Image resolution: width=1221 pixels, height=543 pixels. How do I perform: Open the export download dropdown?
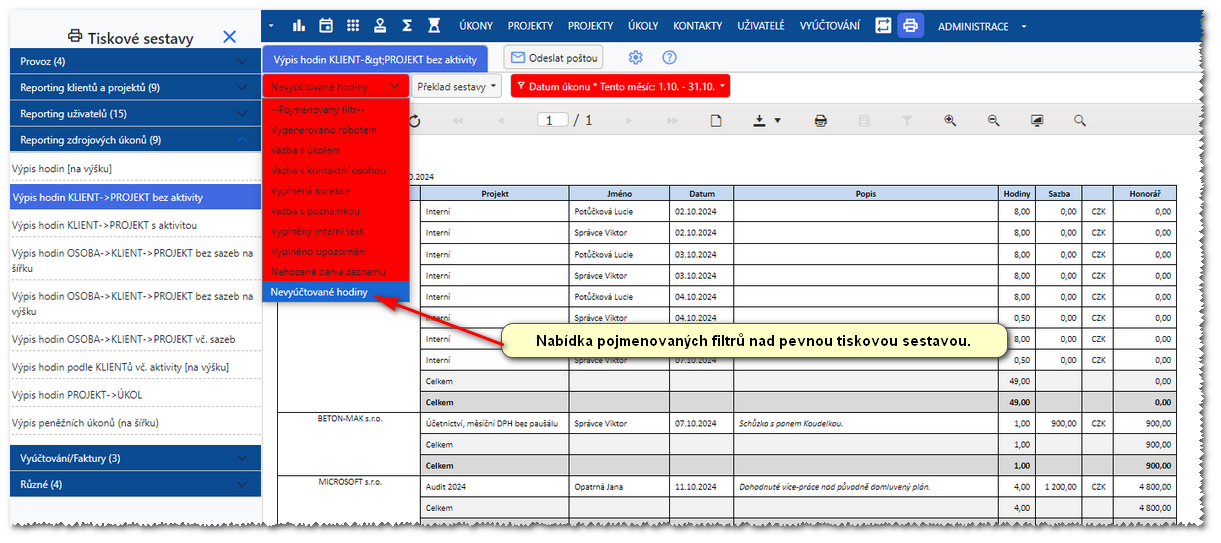point(767,120)
